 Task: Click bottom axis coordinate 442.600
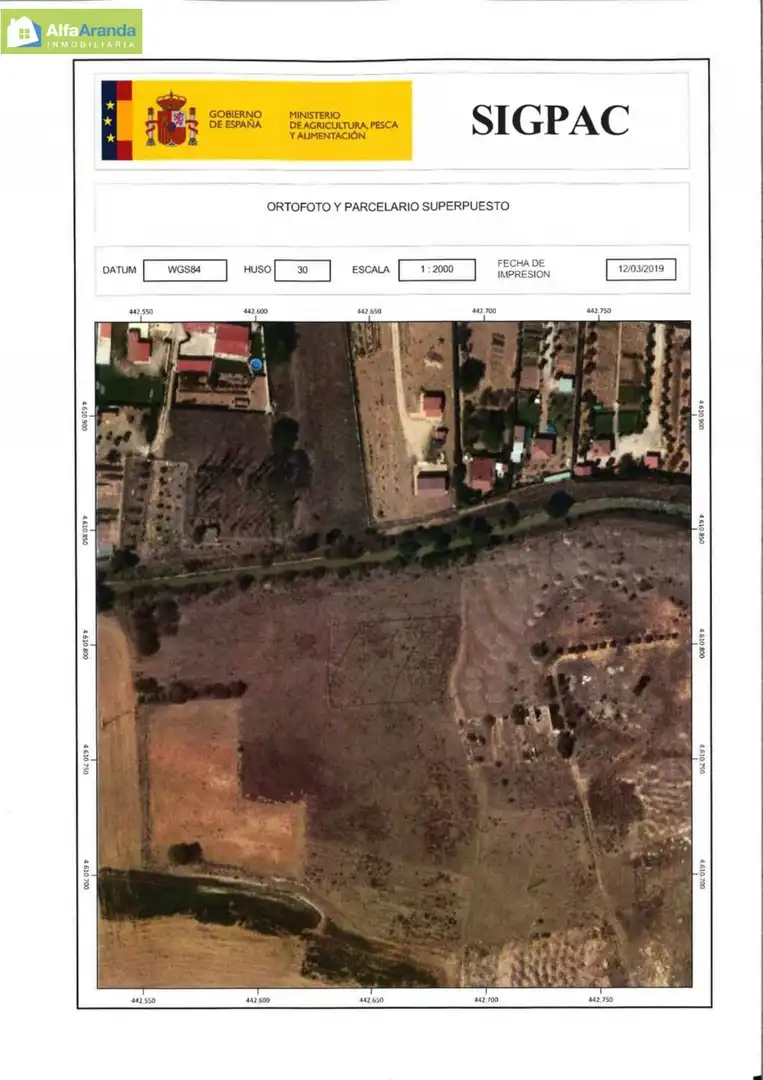pos(258,1000)
